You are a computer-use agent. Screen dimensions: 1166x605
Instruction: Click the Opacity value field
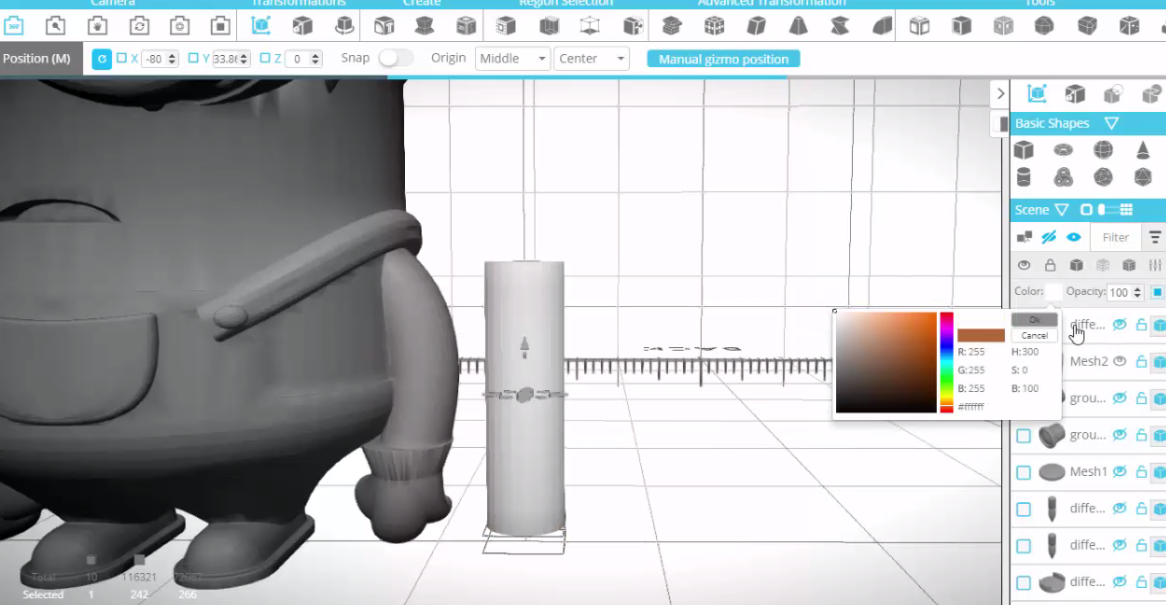tap(1119, 293)
